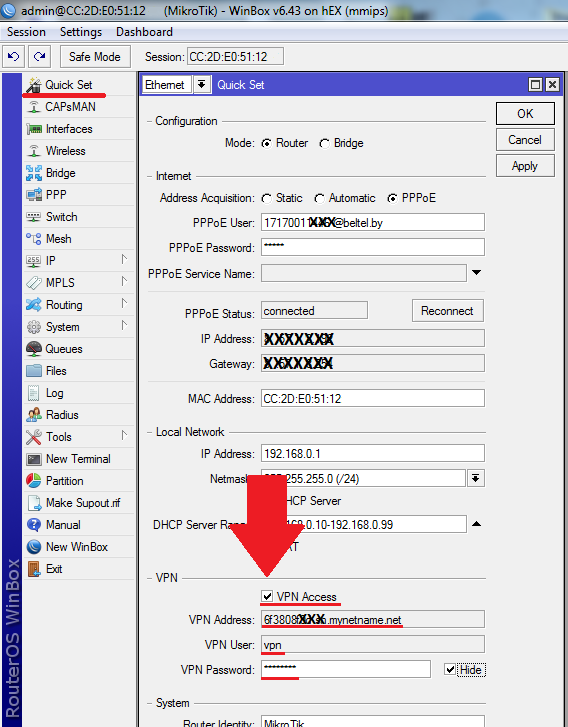Open the Radius menu icon
The image size is (568, 727).
[34, 415]
